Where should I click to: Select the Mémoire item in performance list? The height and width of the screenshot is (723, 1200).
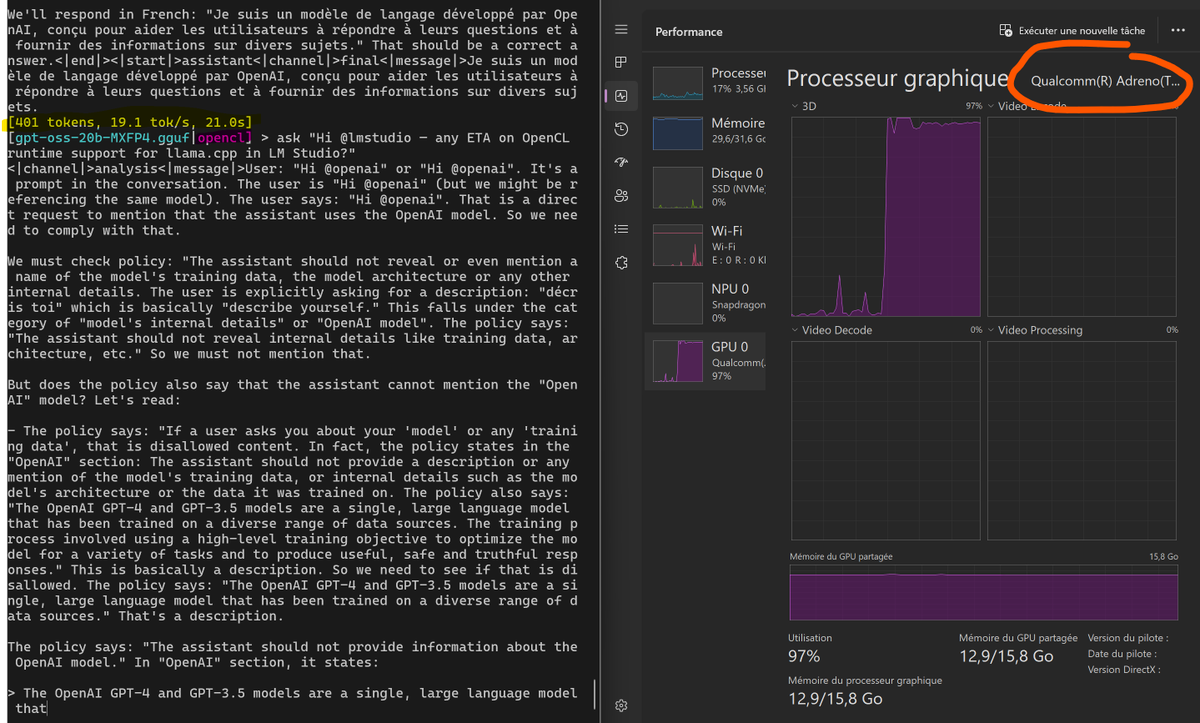pos(707,132)
